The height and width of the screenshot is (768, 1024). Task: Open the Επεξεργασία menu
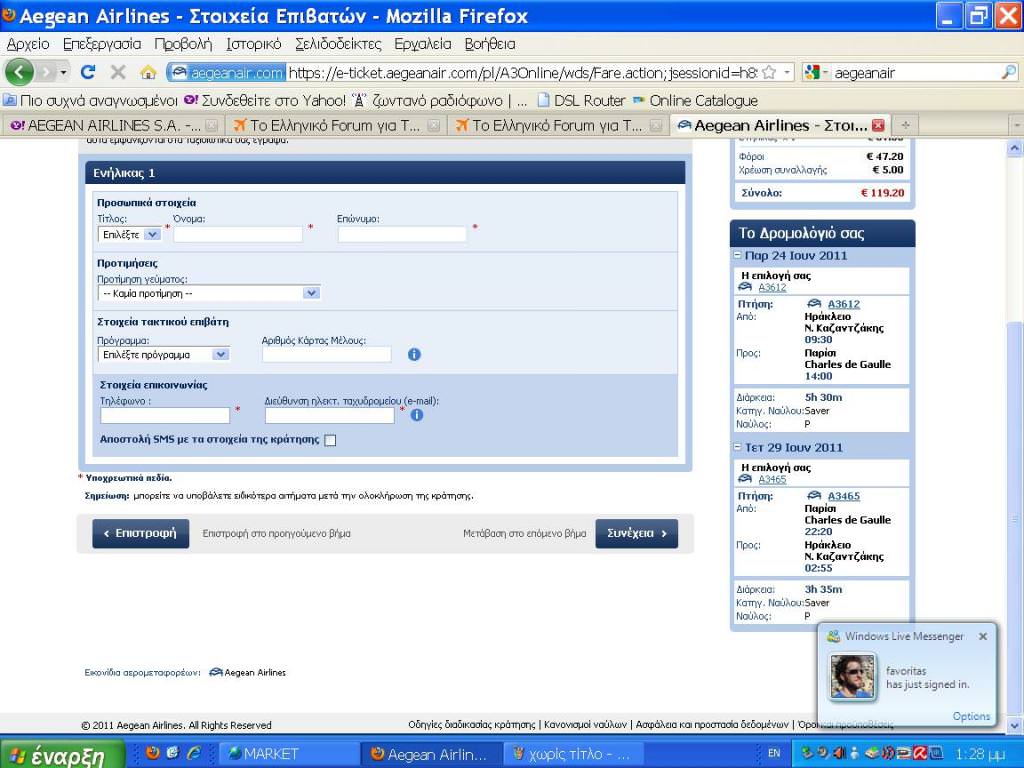(x=102, y=44)
